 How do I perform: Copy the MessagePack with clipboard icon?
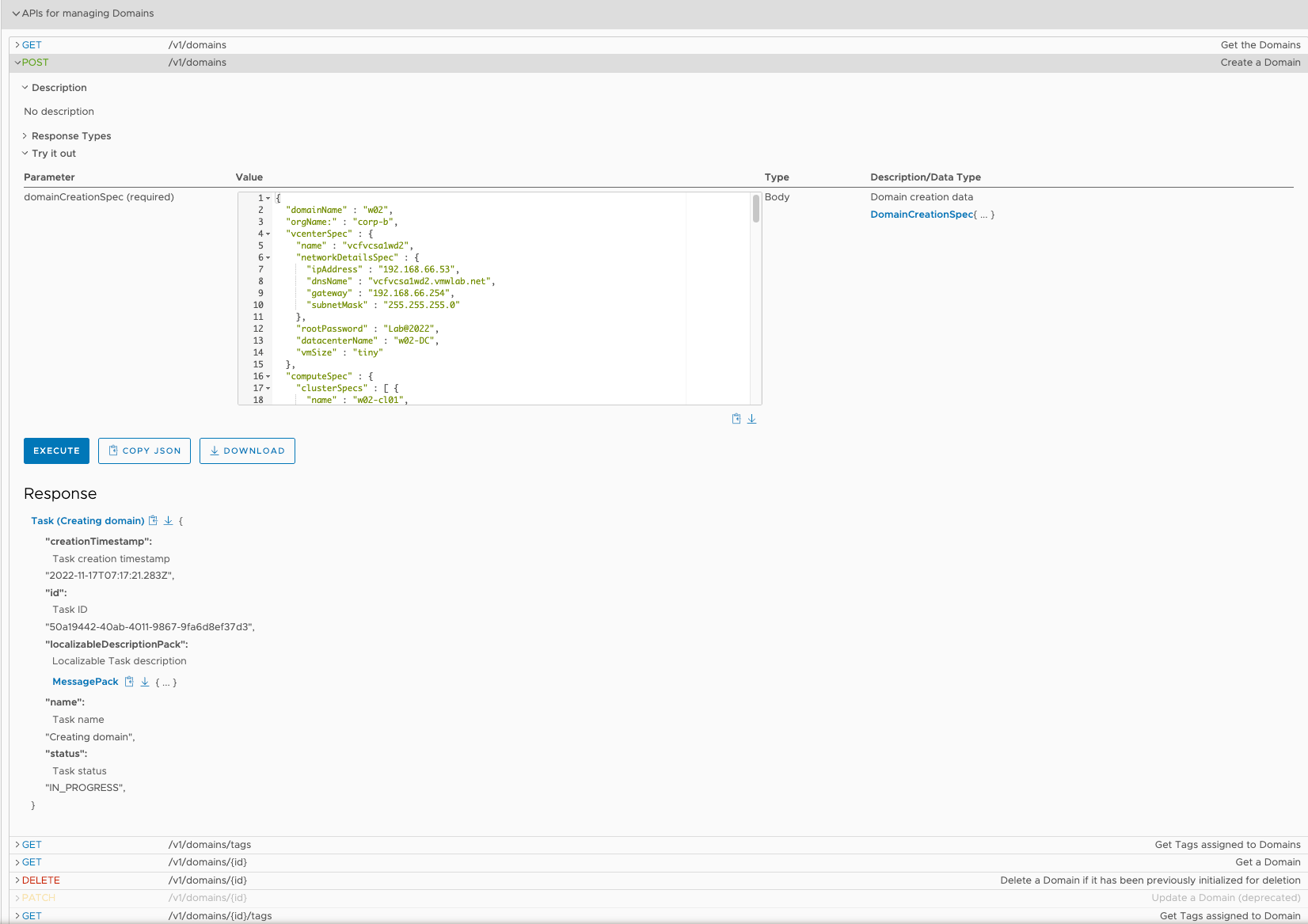129,682
